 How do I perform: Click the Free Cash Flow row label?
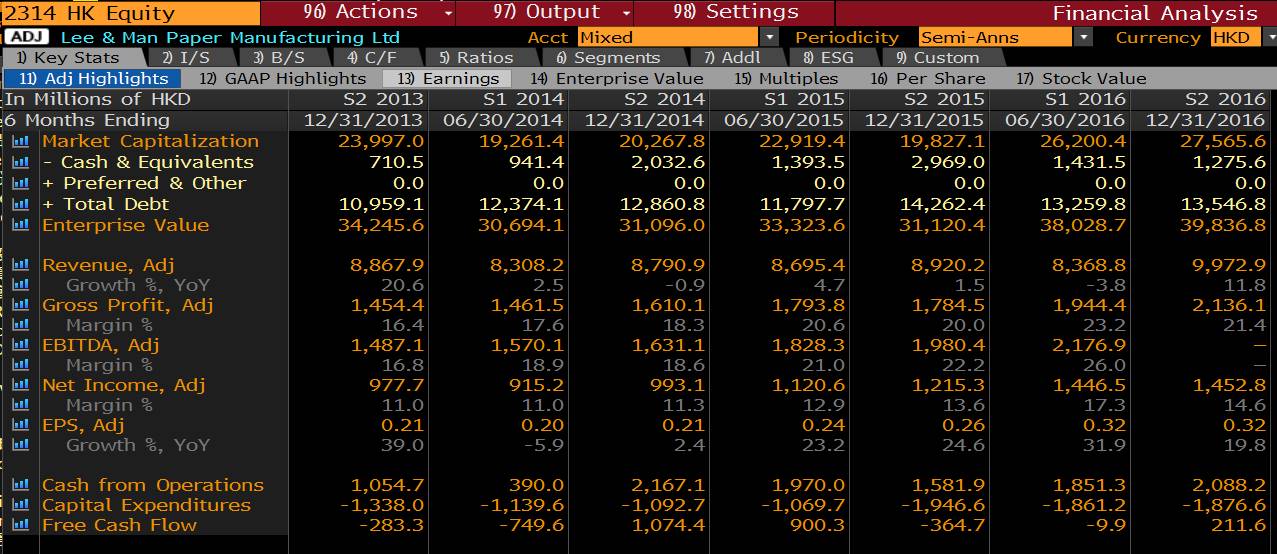119,525
